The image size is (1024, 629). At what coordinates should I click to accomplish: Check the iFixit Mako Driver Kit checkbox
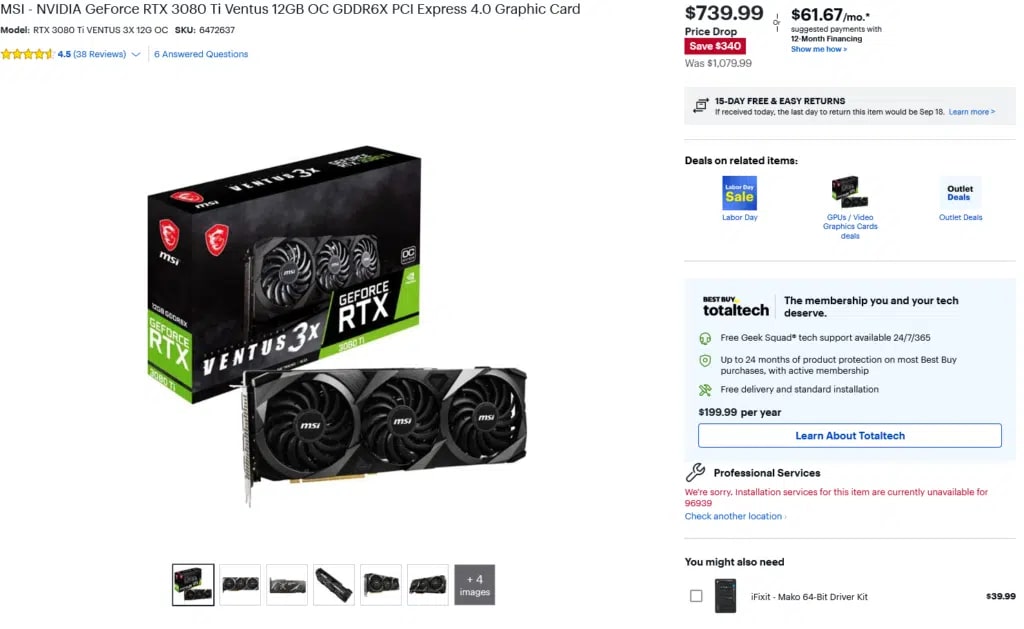(696, 596)
